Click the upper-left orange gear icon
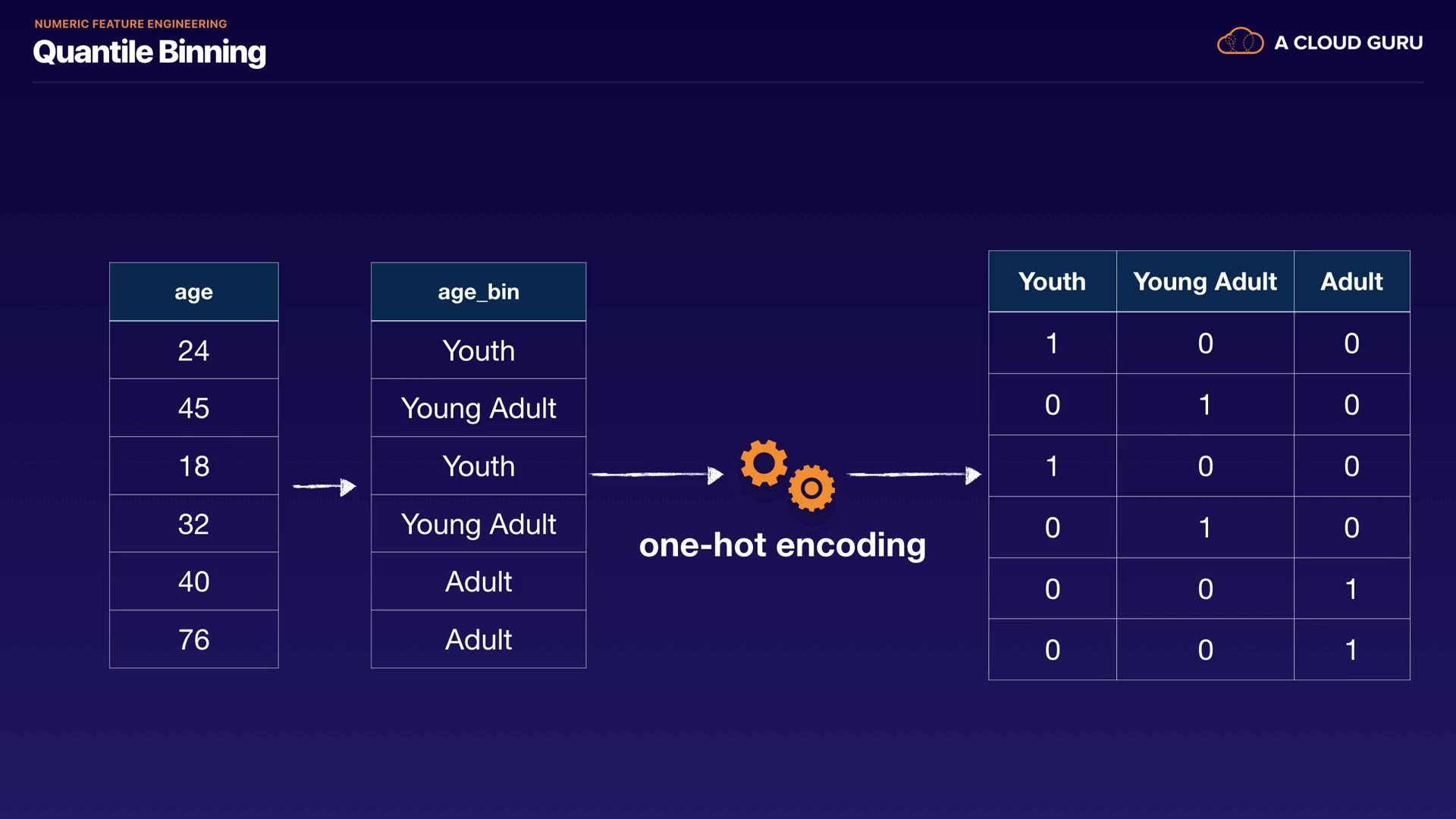The width and height of the screenshot is (1456, 819). (764, 463)
